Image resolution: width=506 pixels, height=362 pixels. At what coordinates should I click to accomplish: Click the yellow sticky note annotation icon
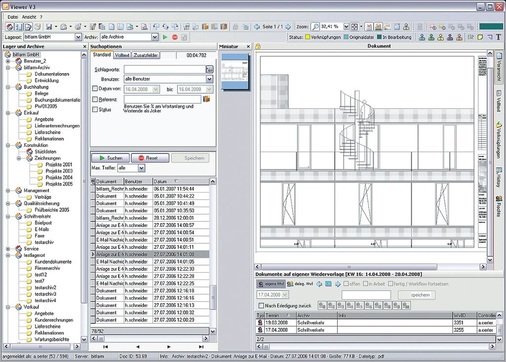coord(480,37)
